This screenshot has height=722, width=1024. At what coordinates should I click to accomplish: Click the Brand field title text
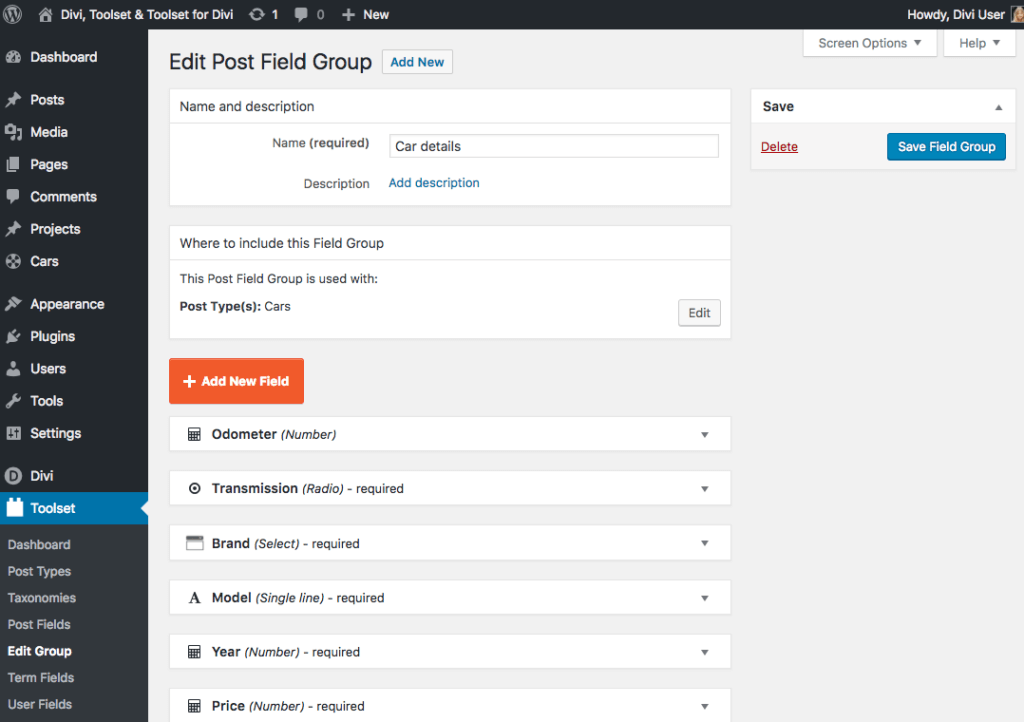tap(231, 543)
